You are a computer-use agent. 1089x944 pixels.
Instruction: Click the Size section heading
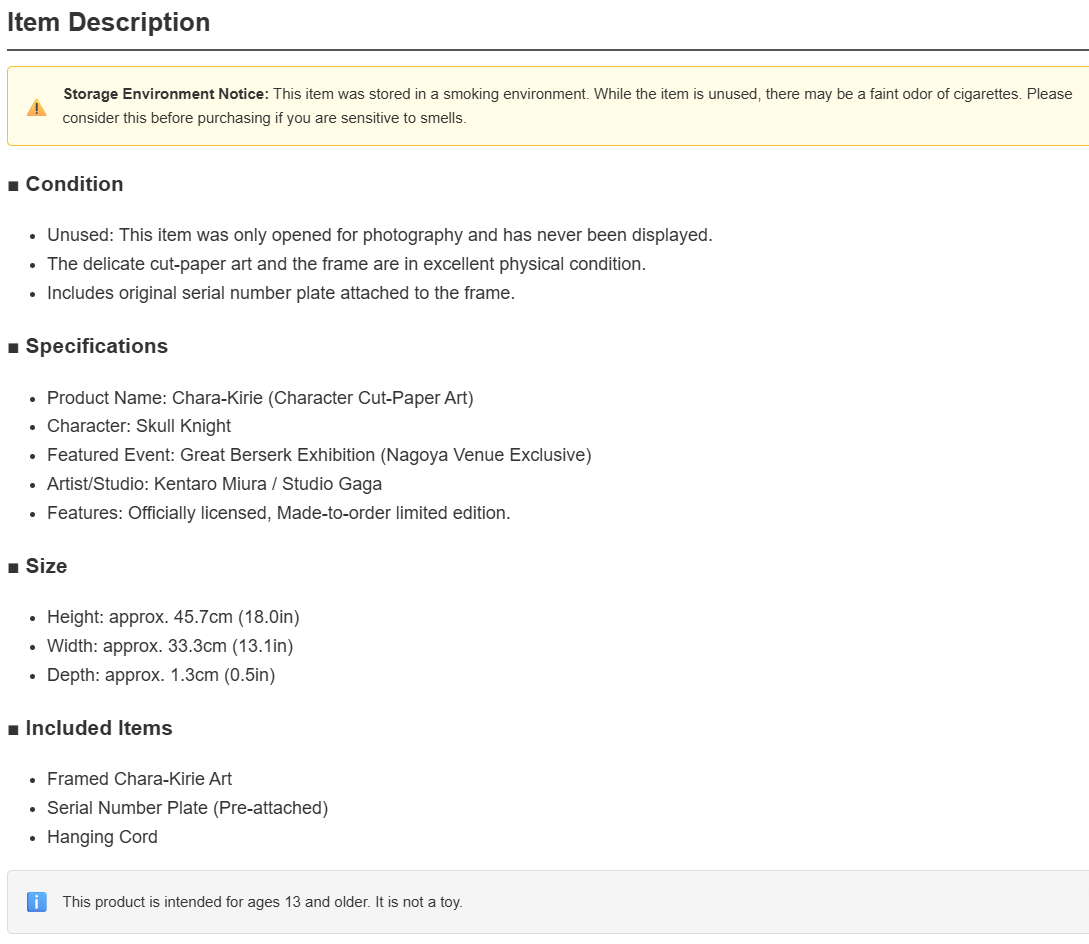pyautogui.click(x=47, y=566)
